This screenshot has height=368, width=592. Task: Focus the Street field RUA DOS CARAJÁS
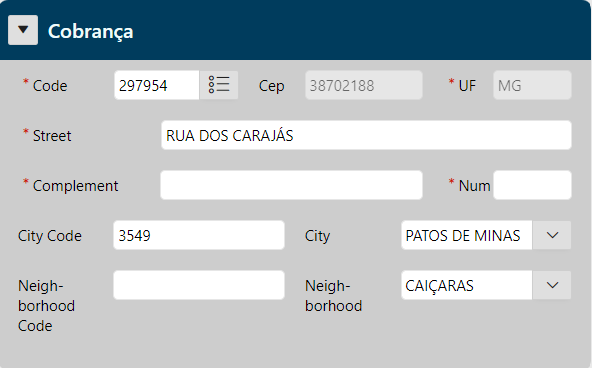[x=366, y=135]
